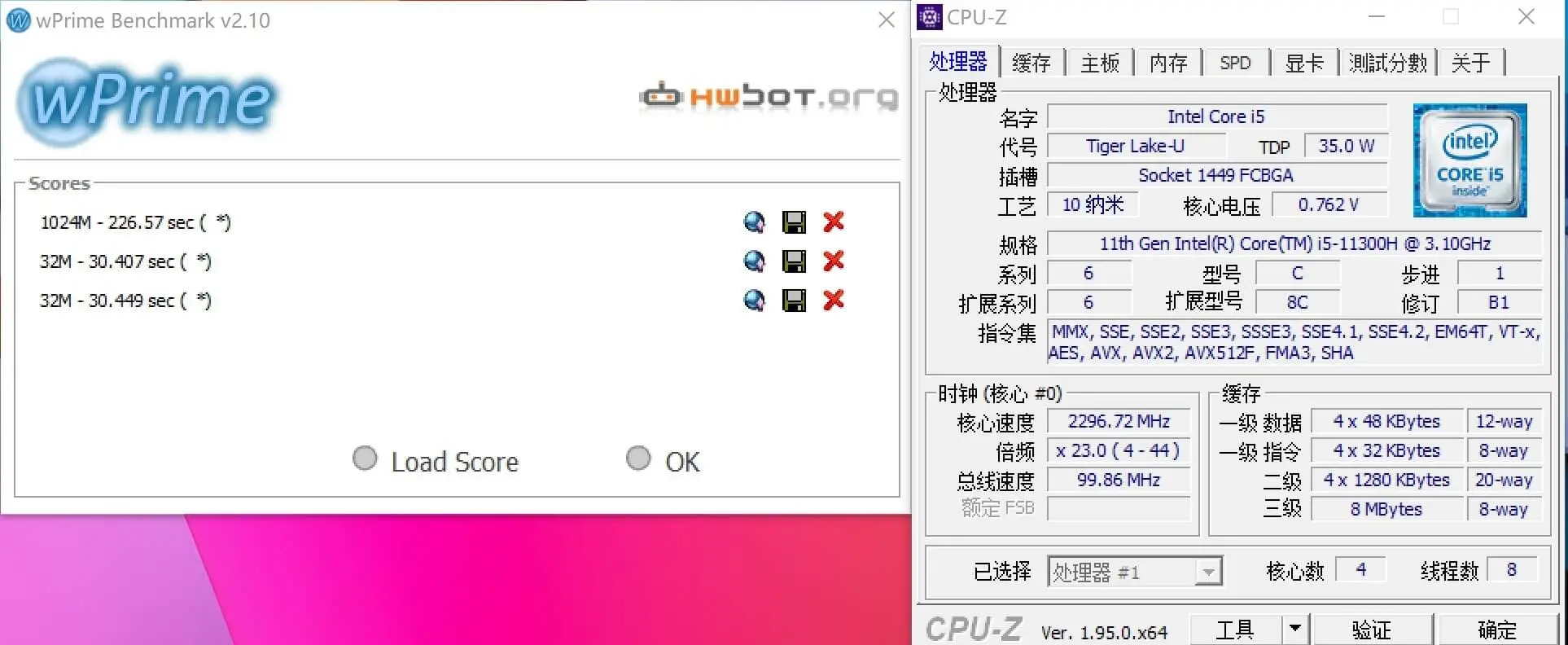Screen dimensions: 1568x645
Task: Switch to the 缓存 tab
Action: tap(1031, 63)
